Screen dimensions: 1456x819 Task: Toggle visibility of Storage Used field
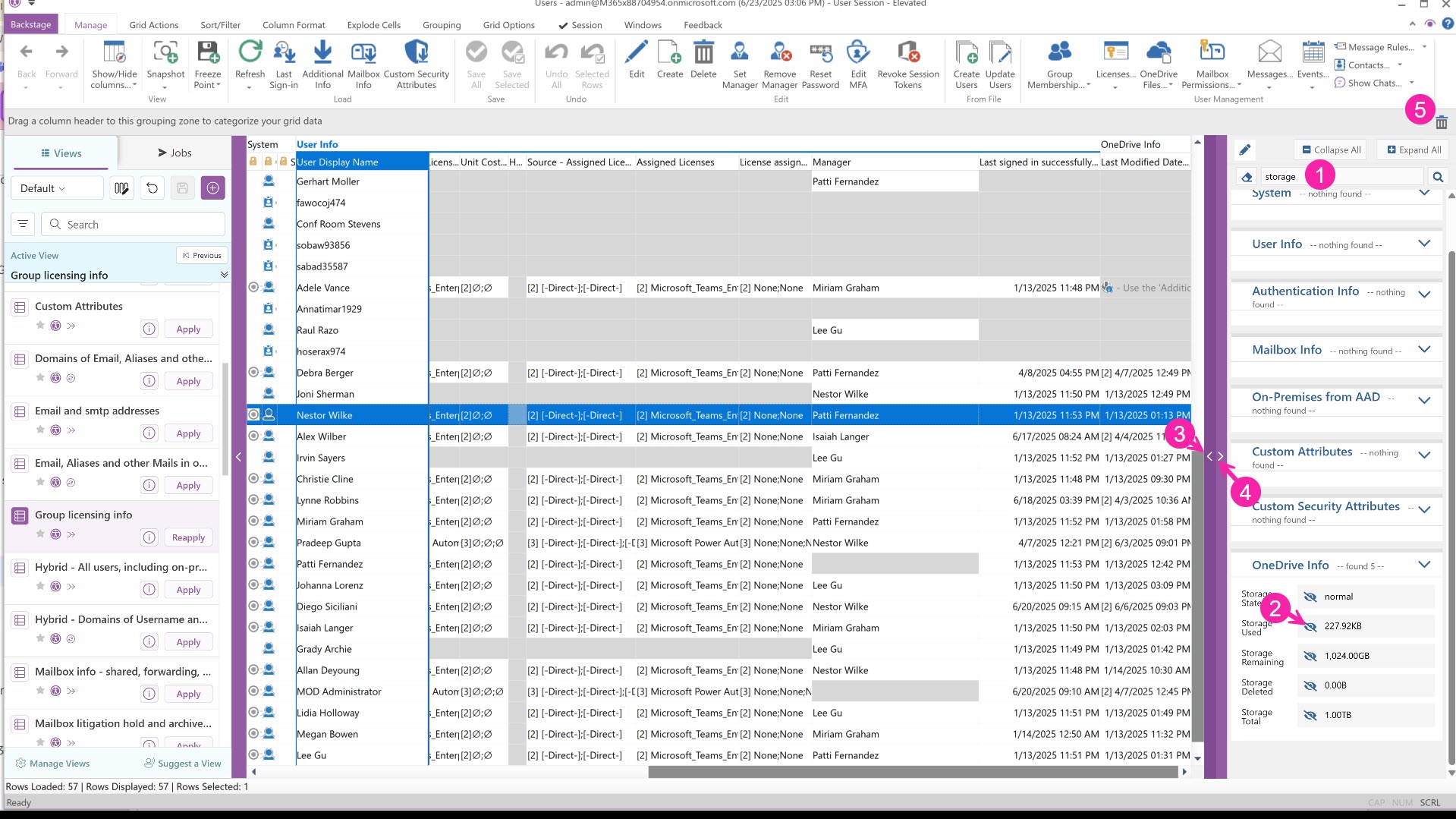point(1310,626)
